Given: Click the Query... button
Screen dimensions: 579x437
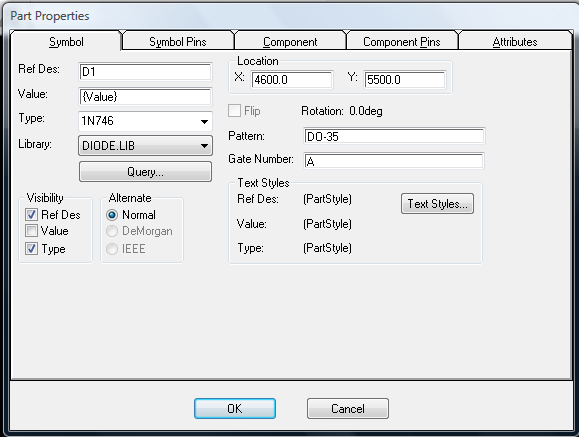Looking at the screenshot, I should pyautogui.click(x=145, y=172).
